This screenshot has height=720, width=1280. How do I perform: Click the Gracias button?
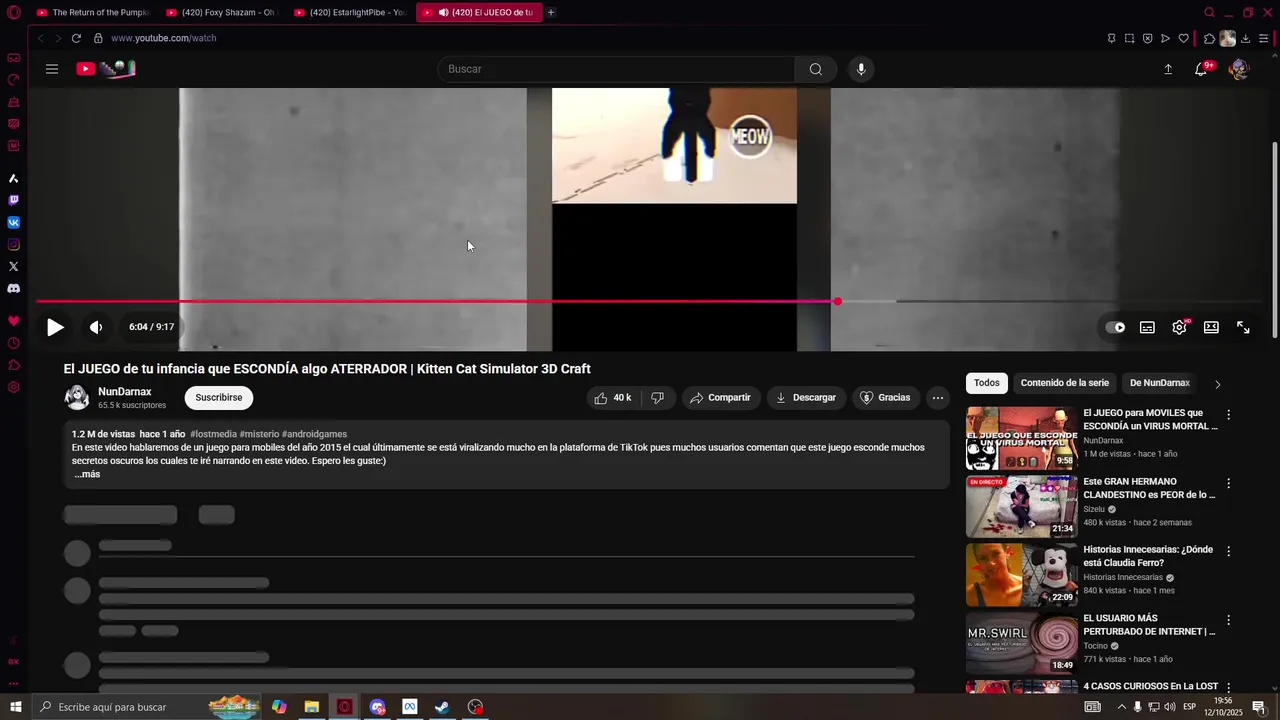click(886, 398)
